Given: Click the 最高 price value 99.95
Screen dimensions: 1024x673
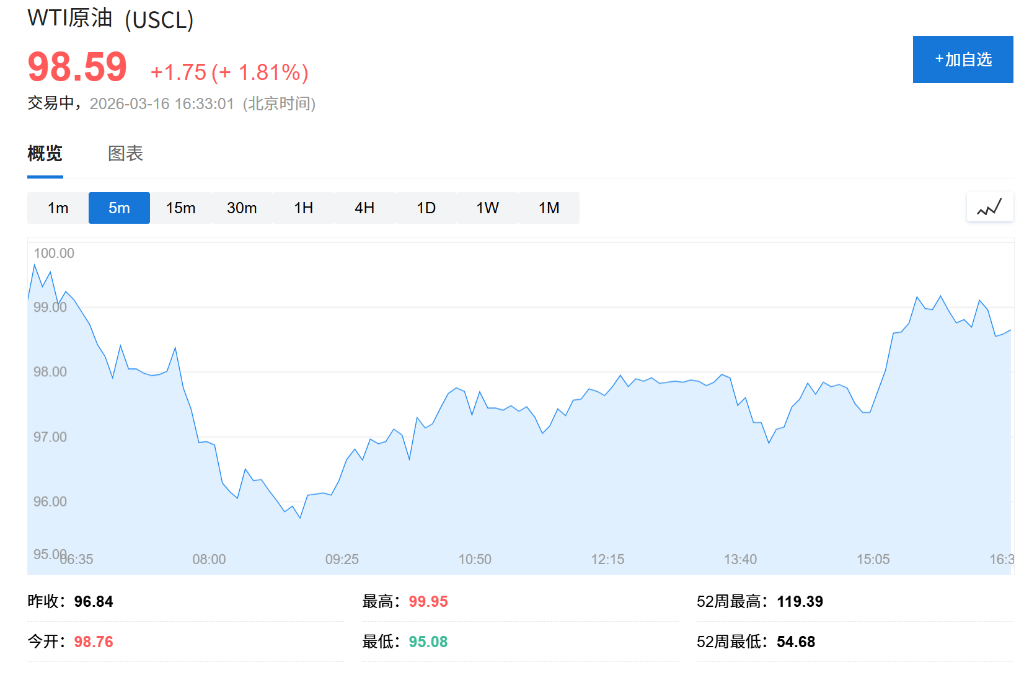Looking at the screenshot, I should pos(428,602).
